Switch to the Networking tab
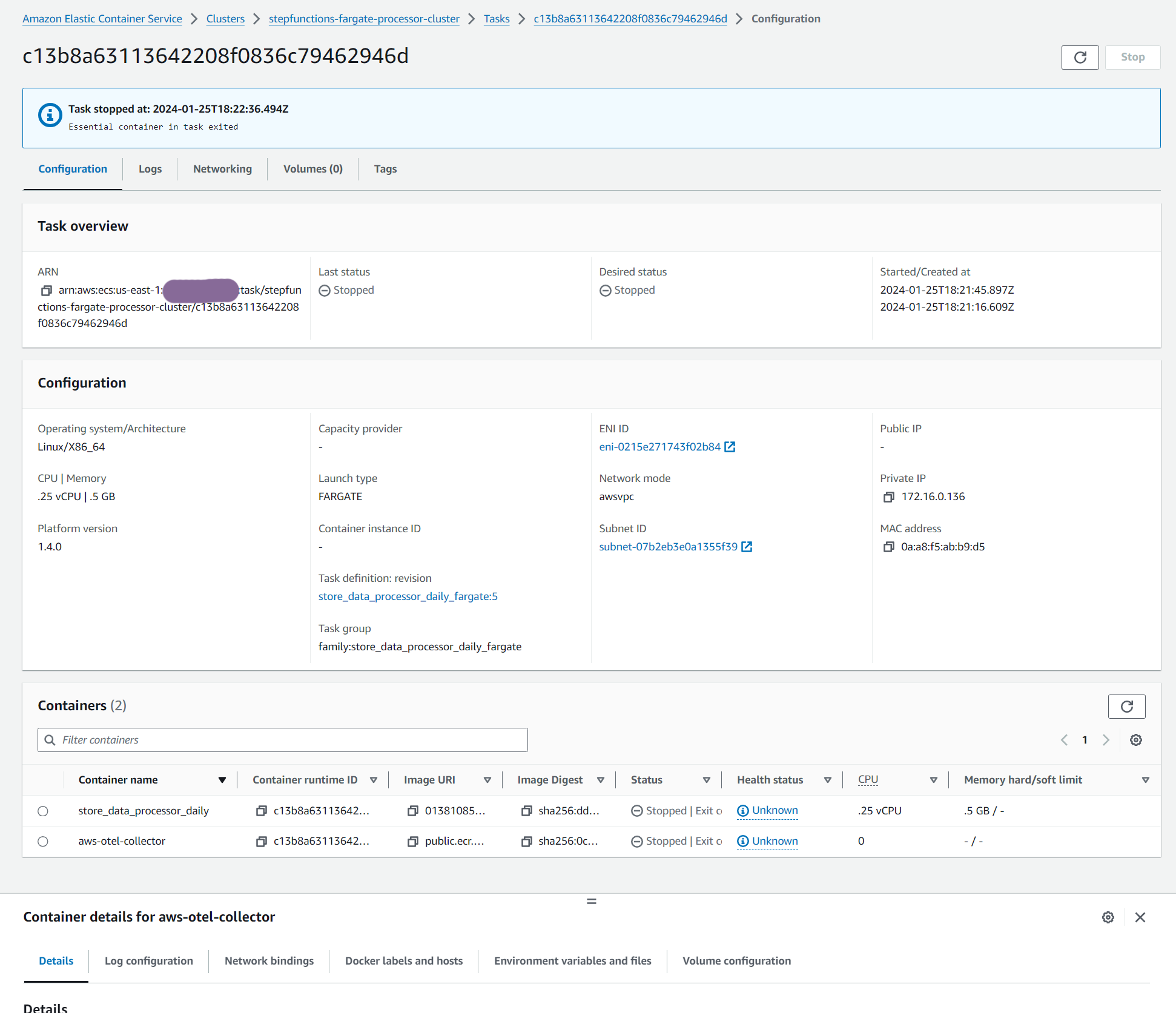Viewport: 1176px width, 1013px height. (x=222, y=169)
